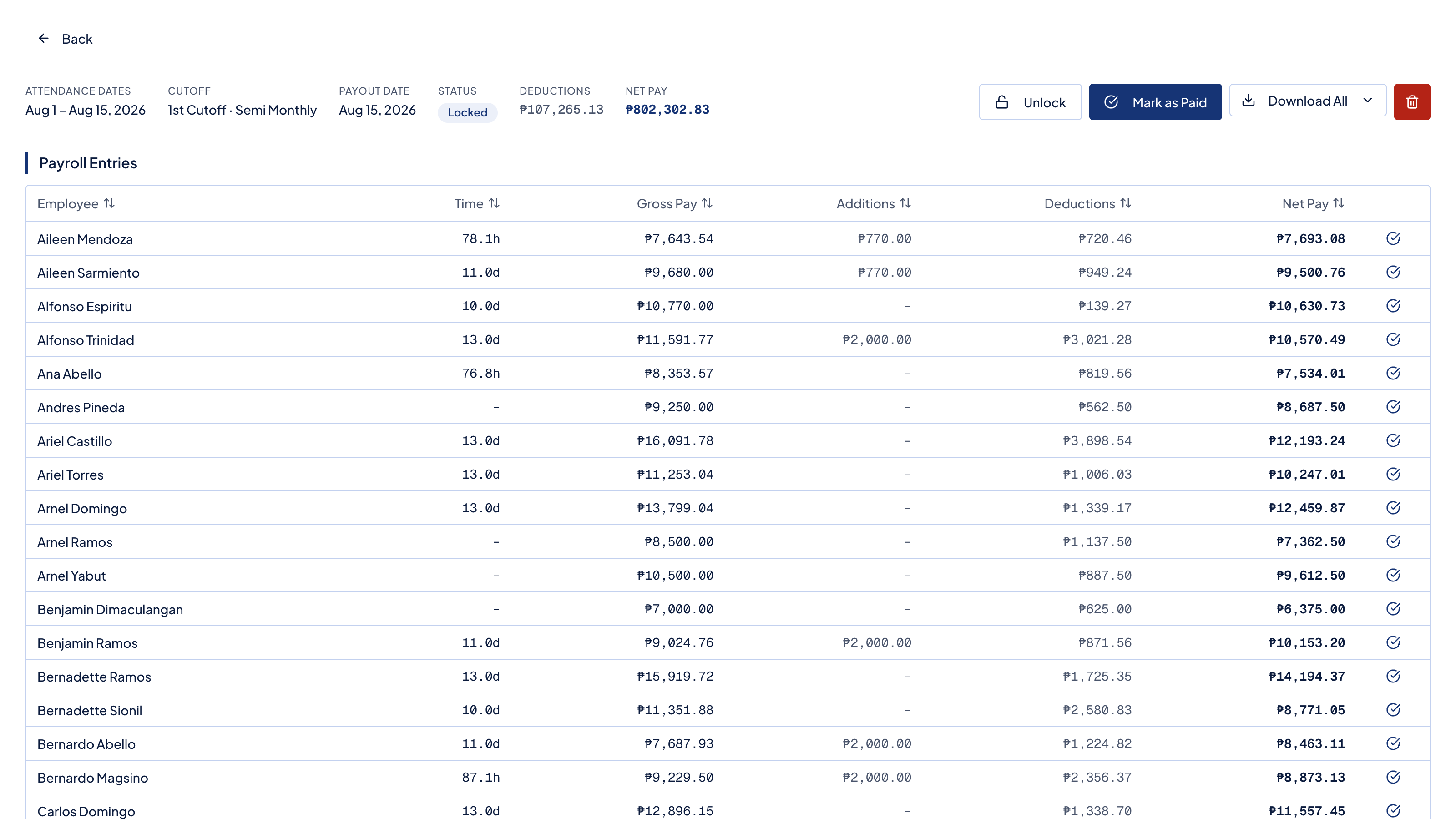Click the check-circle icon for Aileen Sarmiento

tap(1393, 273)
